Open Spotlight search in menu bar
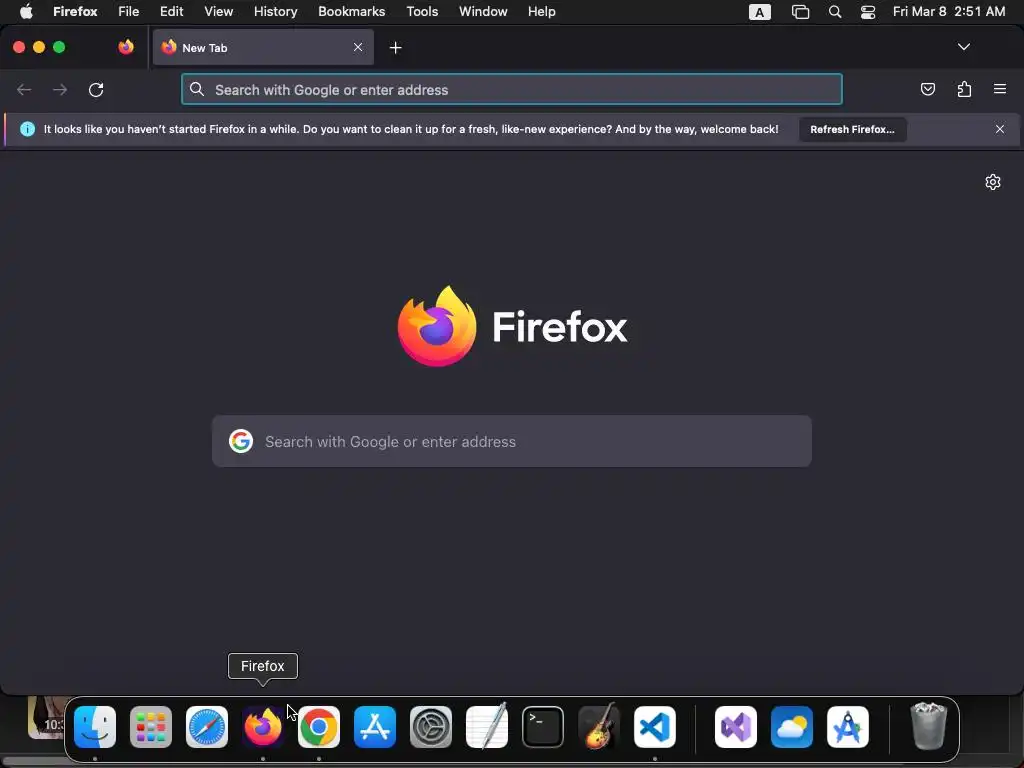The width and height of the screenshot is (1024, 768). [835, 12]
